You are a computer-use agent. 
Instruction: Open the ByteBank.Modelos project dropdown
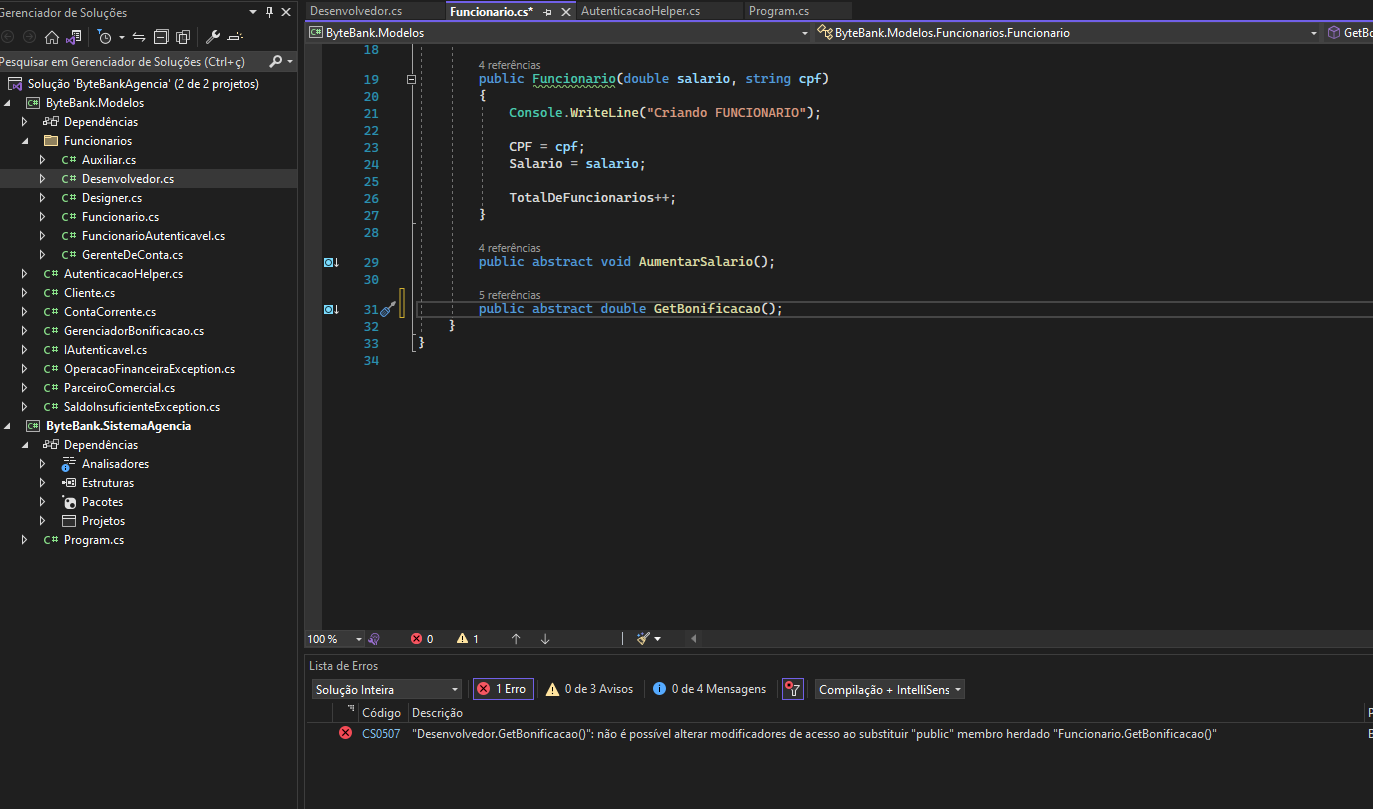click(805, 33)
